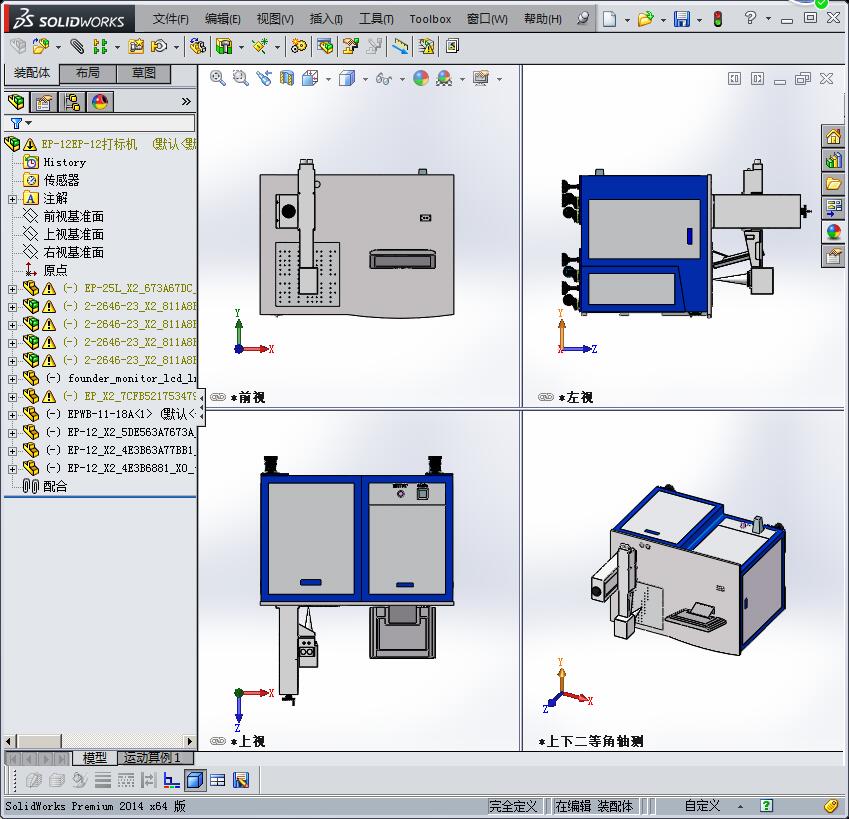
Task: Click the Zoom to Area magnifier
Action: click(x=241, y=79)
